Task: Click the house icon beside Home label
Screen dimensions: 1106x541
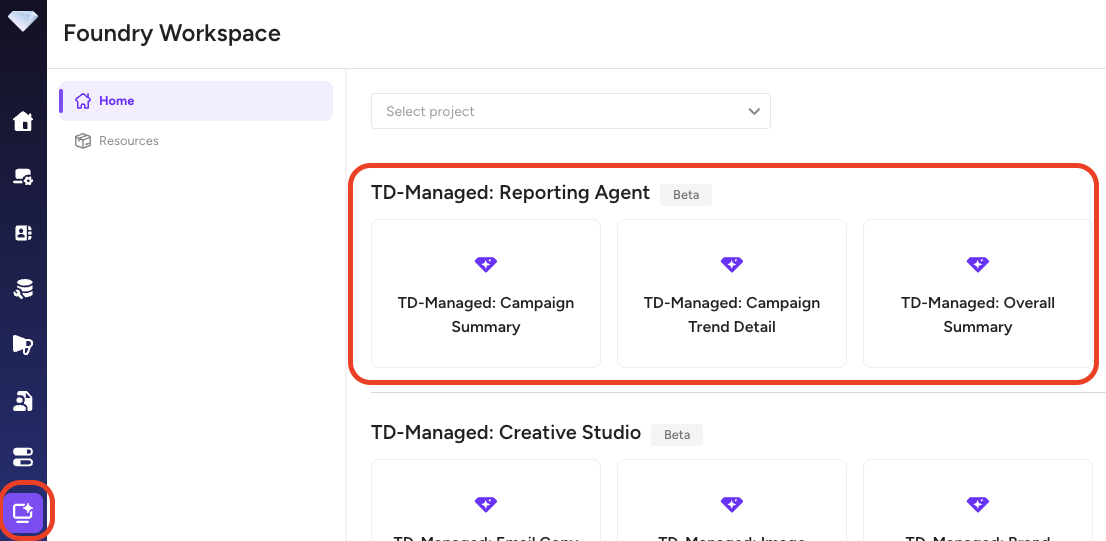Action: point(83,101)
